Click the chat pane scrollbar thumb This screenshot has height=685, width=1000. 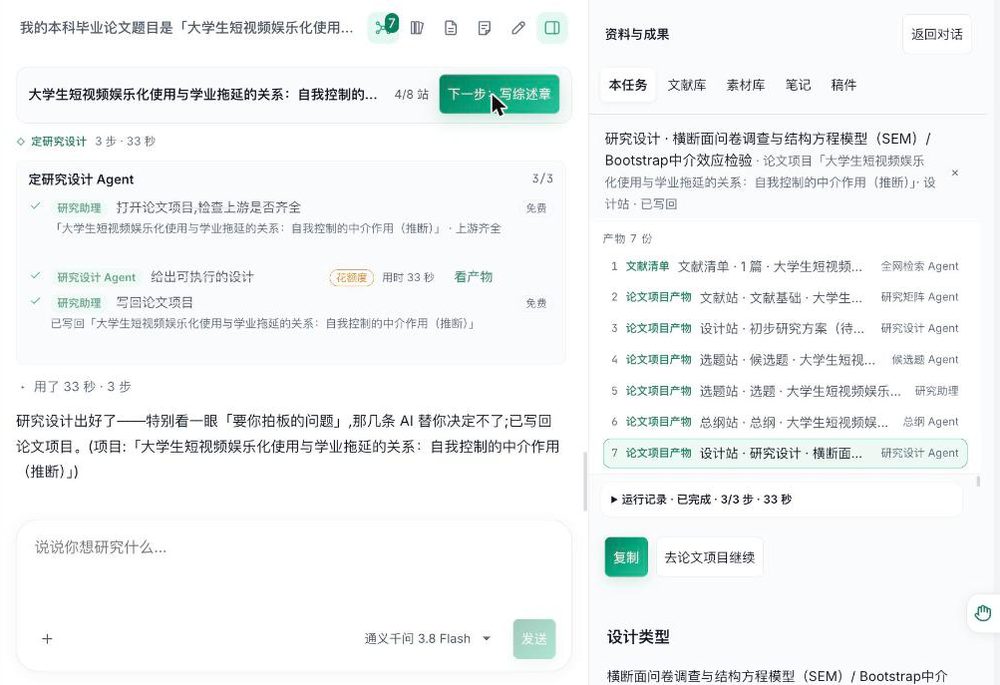(585, 482)
